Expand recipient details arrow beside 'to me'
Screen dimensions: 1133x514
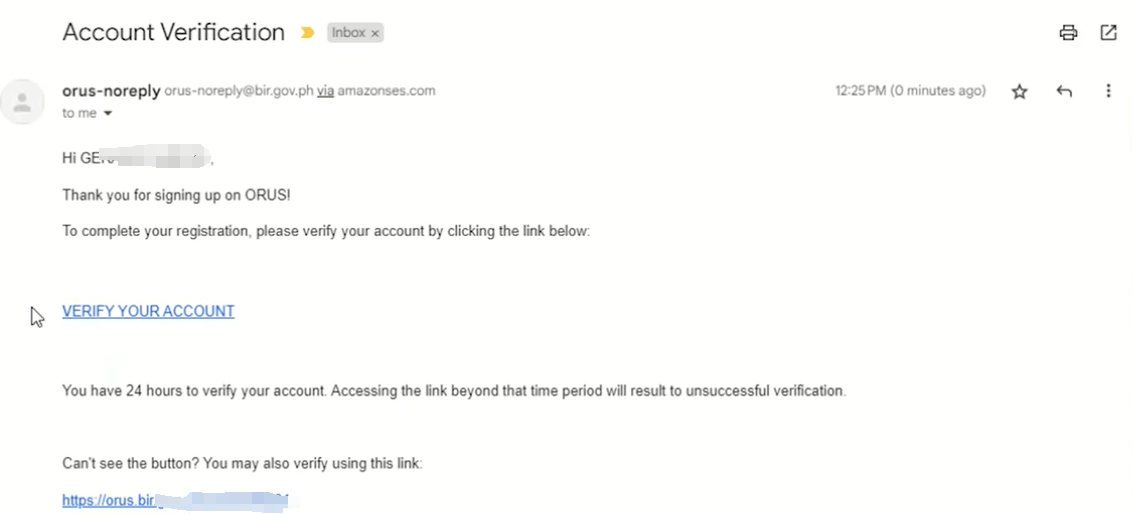point(108,114)
